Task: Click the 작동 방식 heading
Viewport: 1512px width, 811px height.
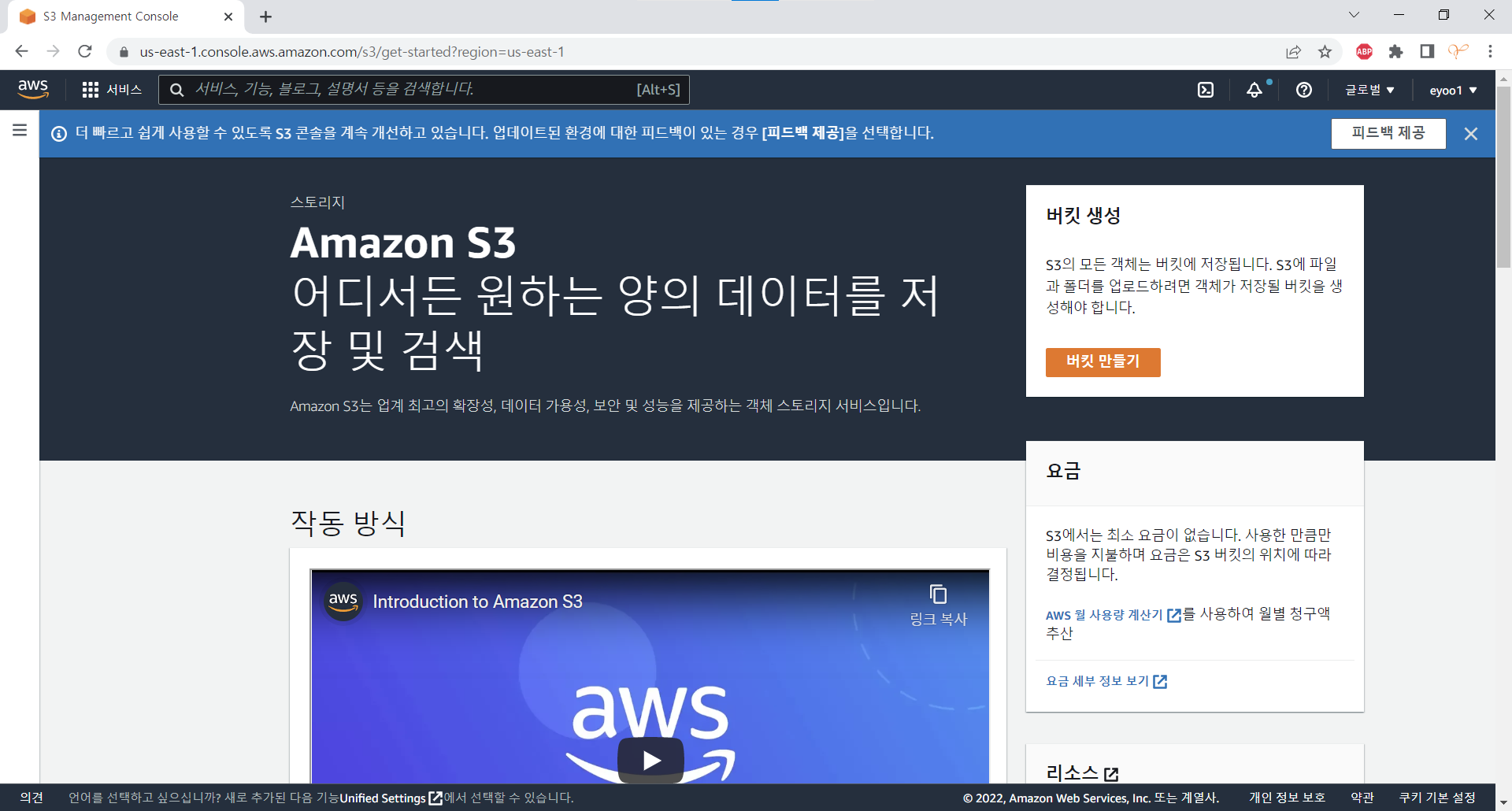Action: (x=348, y=523)
